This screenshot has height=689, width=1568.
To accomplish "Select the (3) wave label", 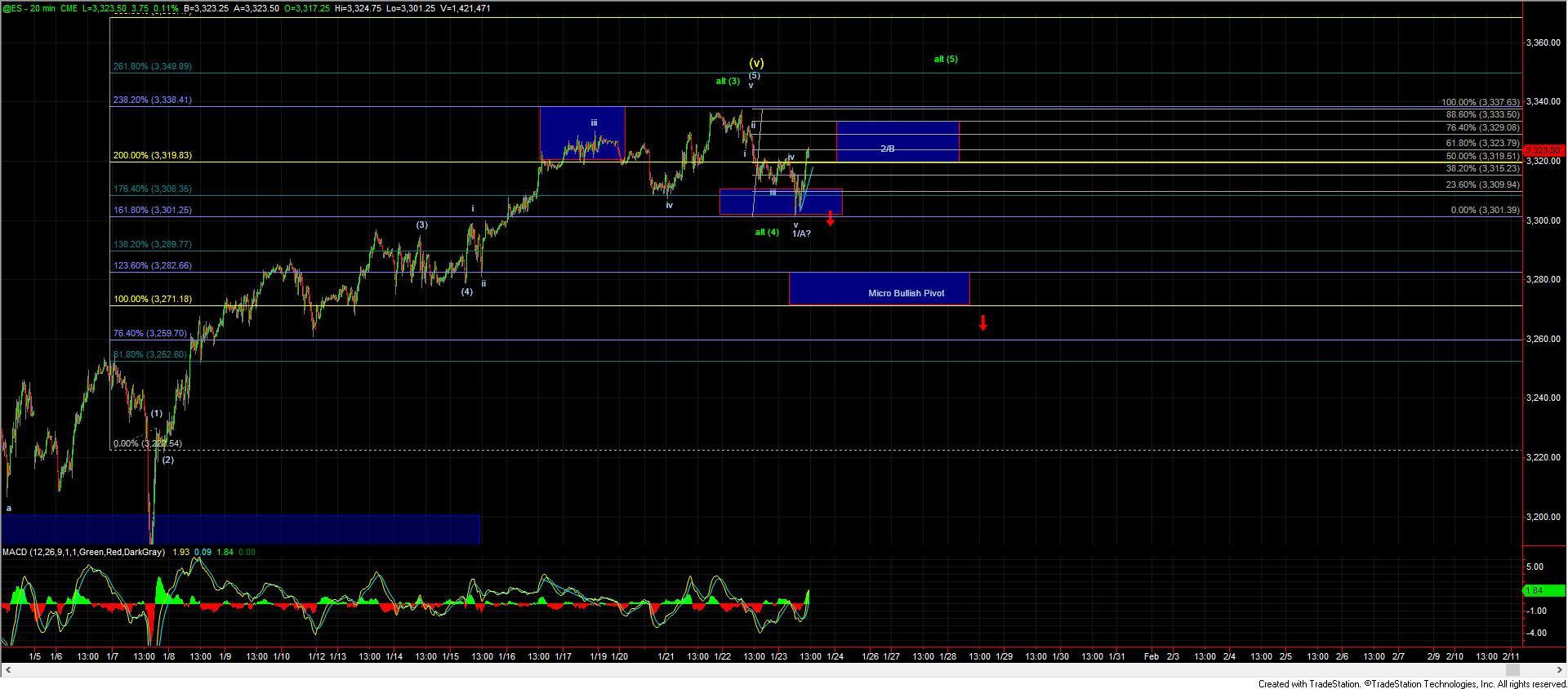I will click(421, 224).
